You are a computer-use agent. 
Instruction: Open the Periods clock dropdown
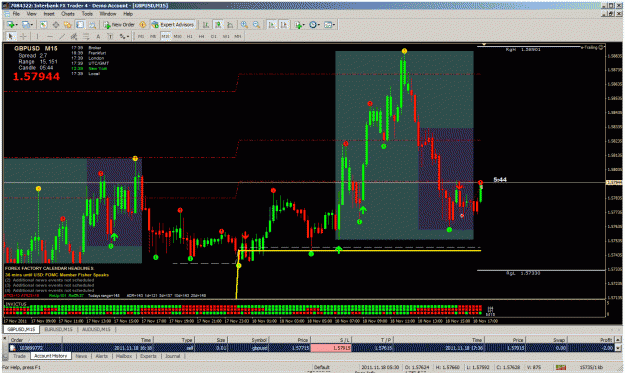click(x=314, y=25)
